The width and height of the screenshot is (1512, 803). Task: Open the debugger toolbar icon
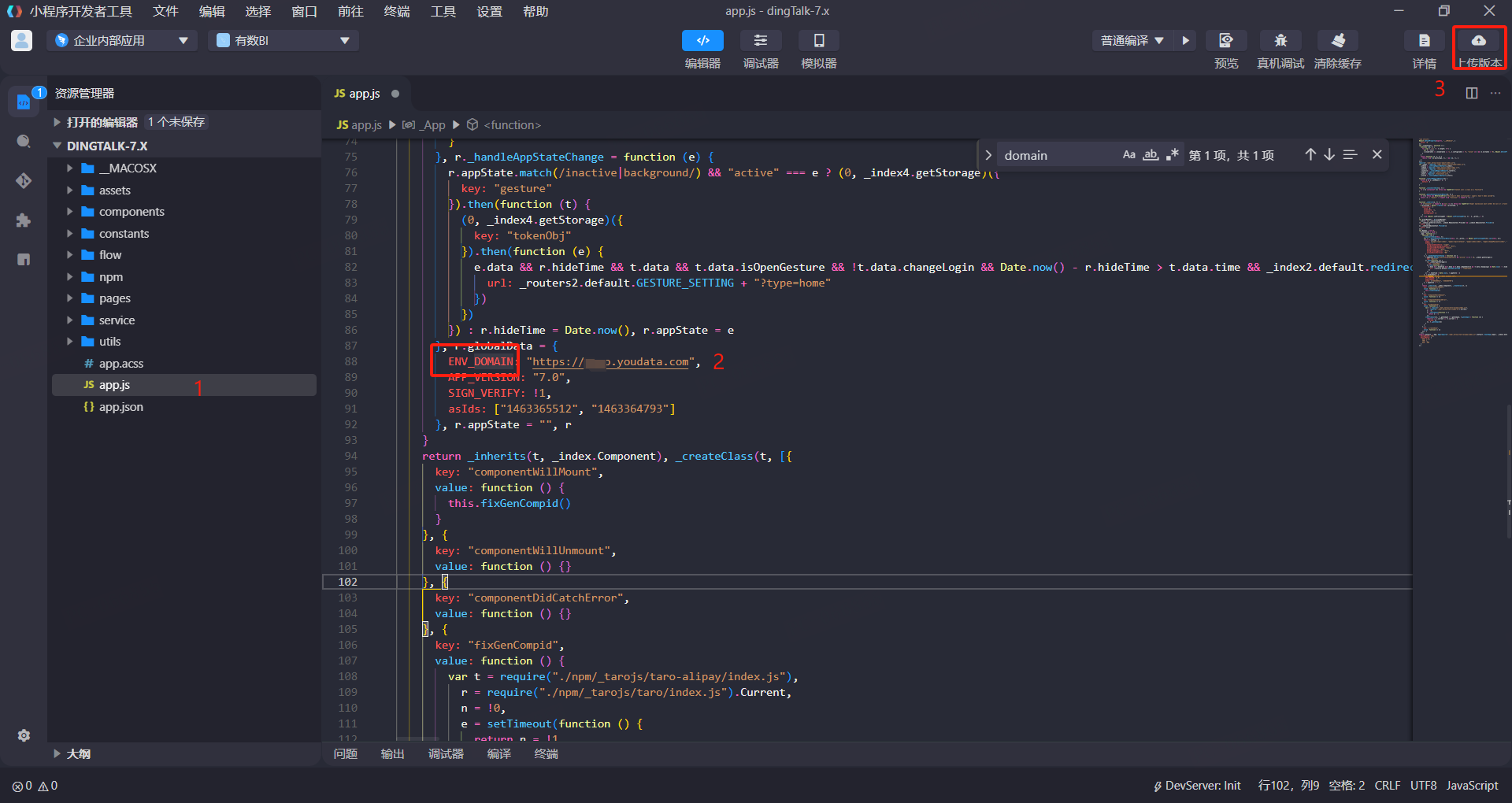tap(760, 41)
